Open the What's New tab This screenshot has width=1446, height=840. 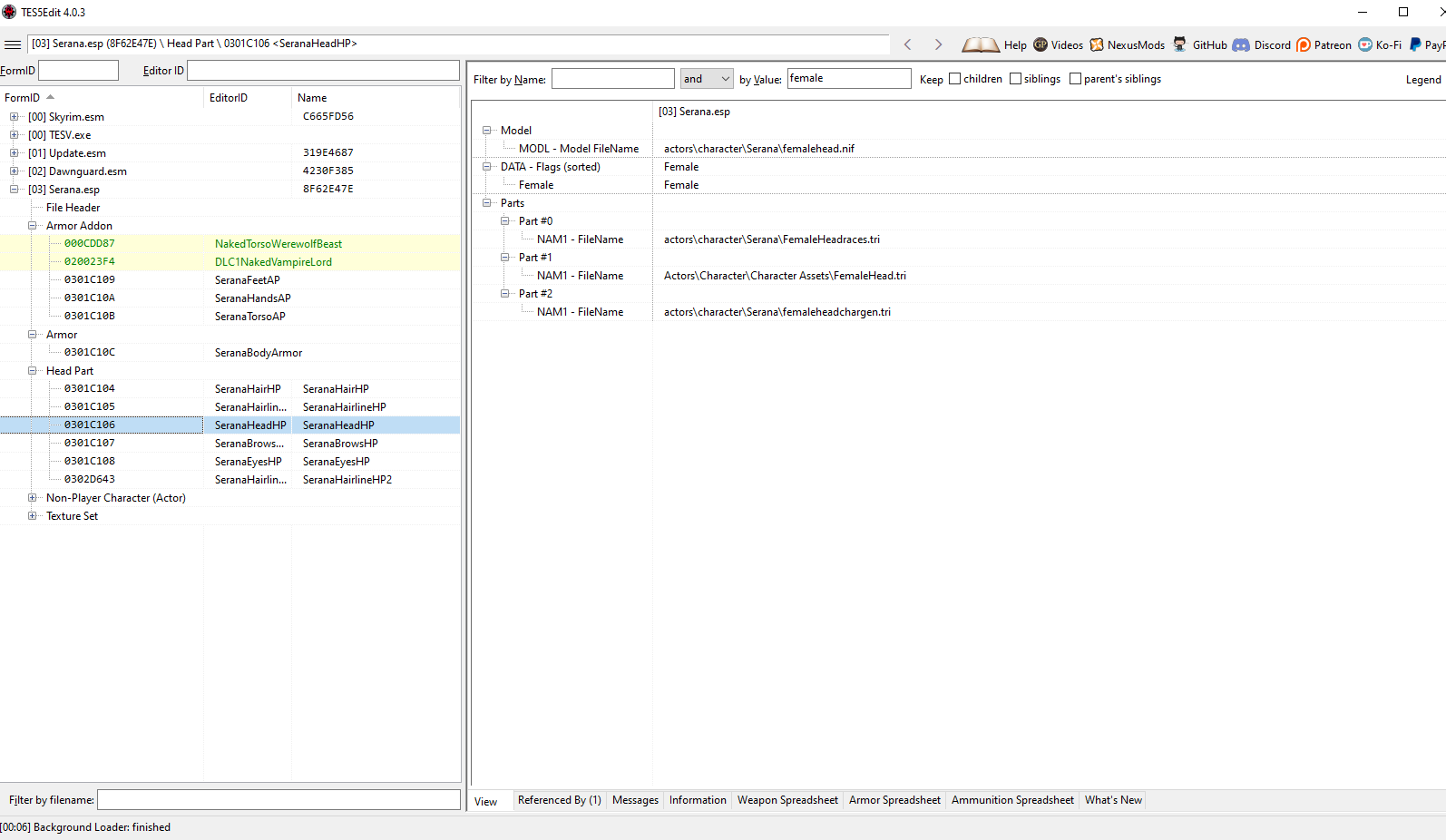click(1113, 800)
